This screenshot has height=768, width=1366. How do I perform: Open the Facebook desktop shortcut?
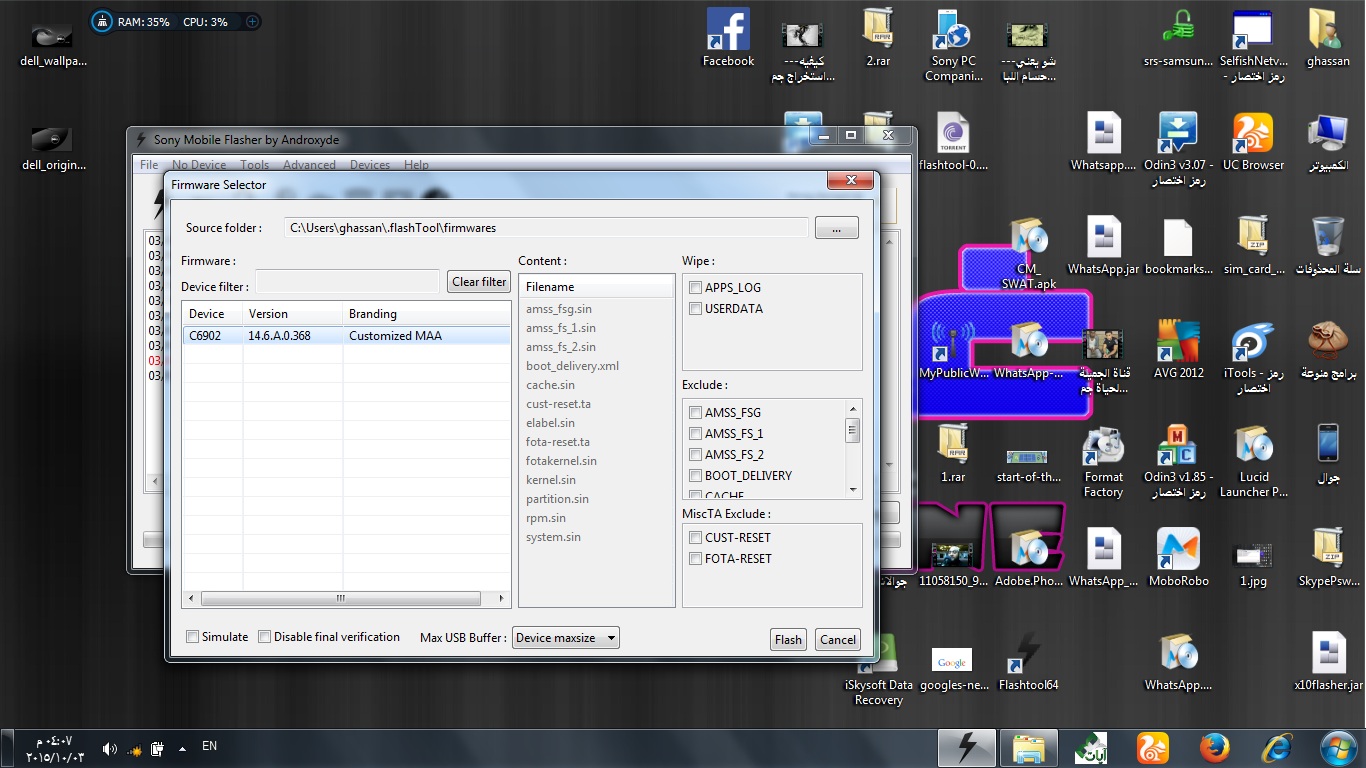click(728, 38)
